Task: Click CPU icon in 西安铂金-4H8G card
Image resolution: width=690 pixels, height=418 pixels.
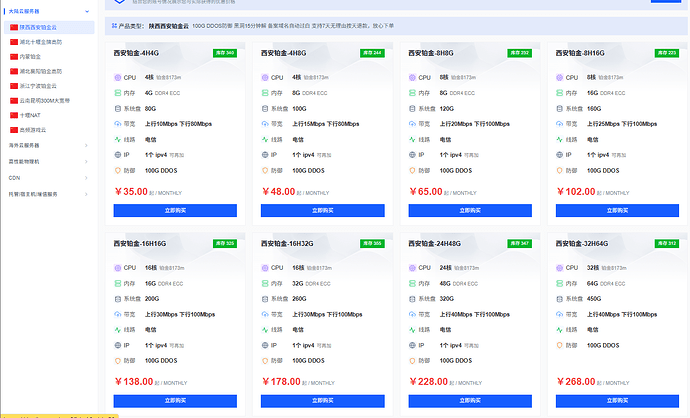Action: [x=265, y=77]
